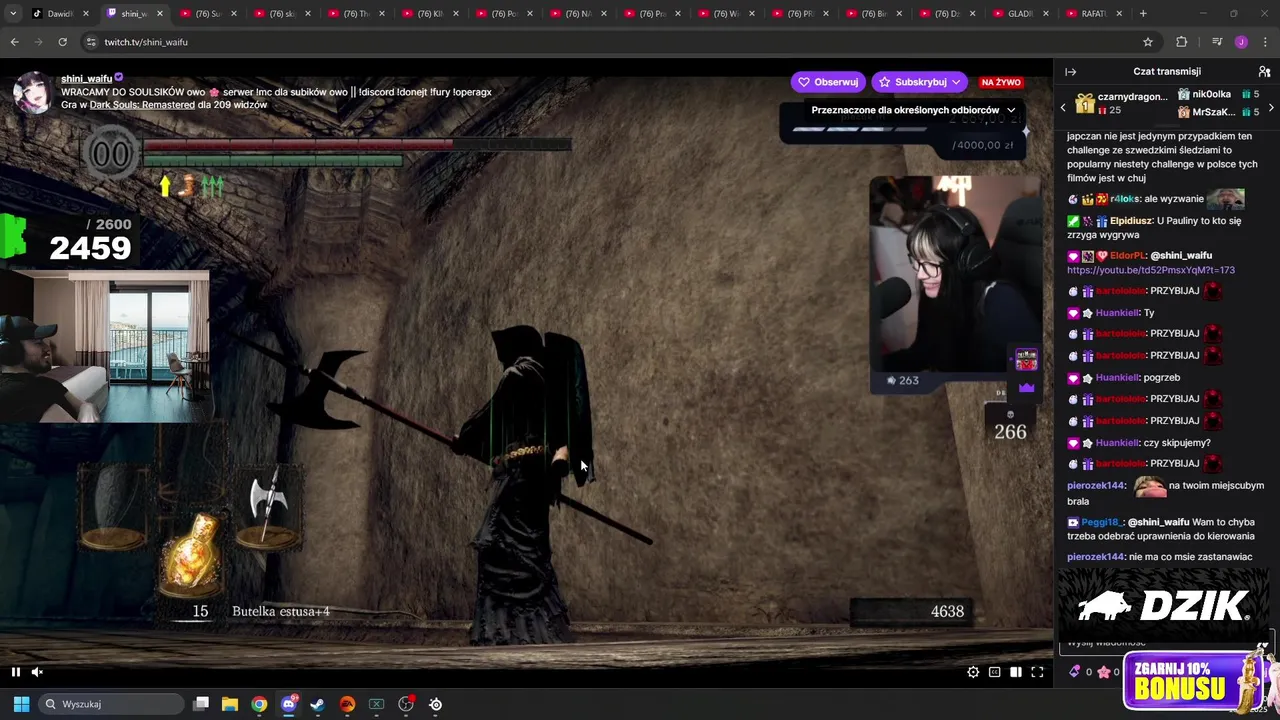Toggle the clip or mini-player icon
Image resolution: width=1280 pixels, height=720 pixels.
994,672
